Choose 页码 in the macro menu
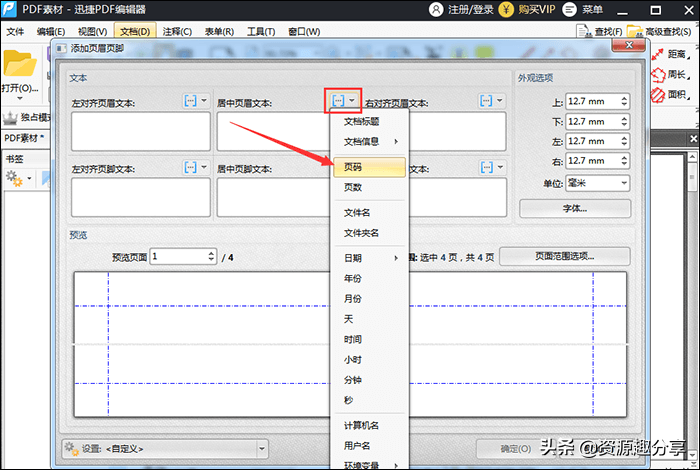700x470 pixels. [x=369, y=167]
